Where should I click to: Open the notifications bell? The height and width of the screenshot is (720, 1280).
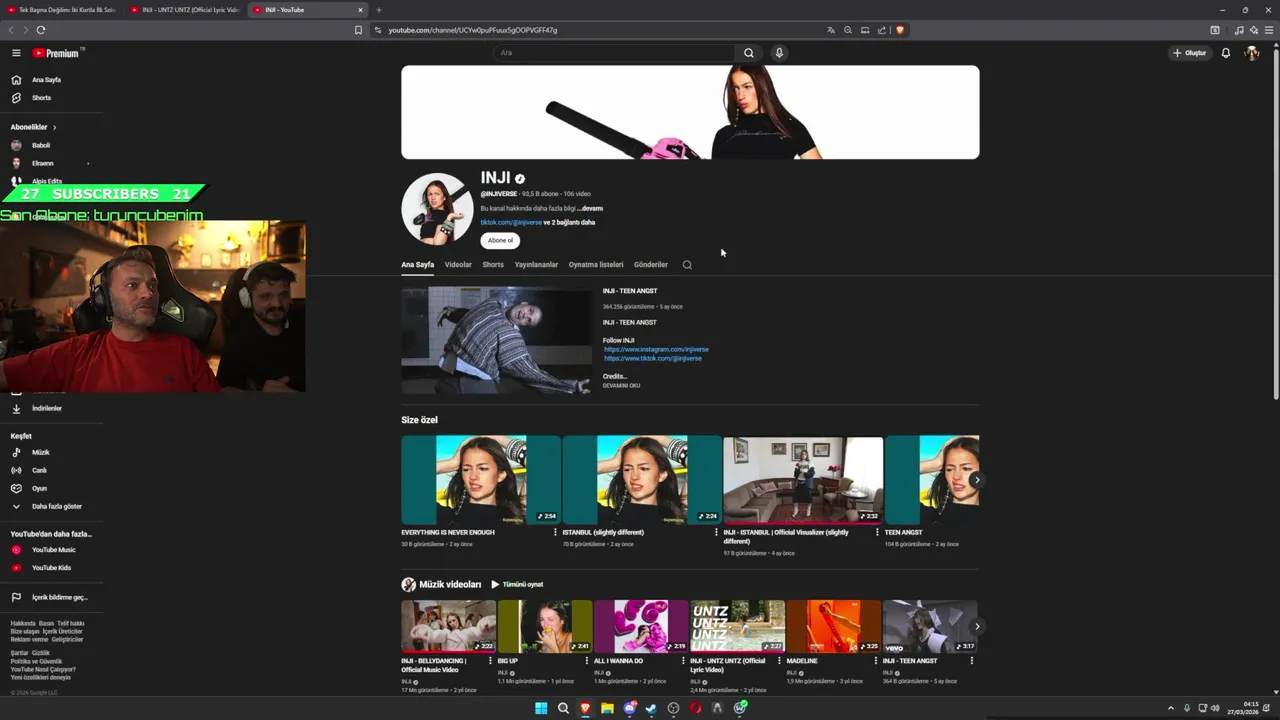1225,53
